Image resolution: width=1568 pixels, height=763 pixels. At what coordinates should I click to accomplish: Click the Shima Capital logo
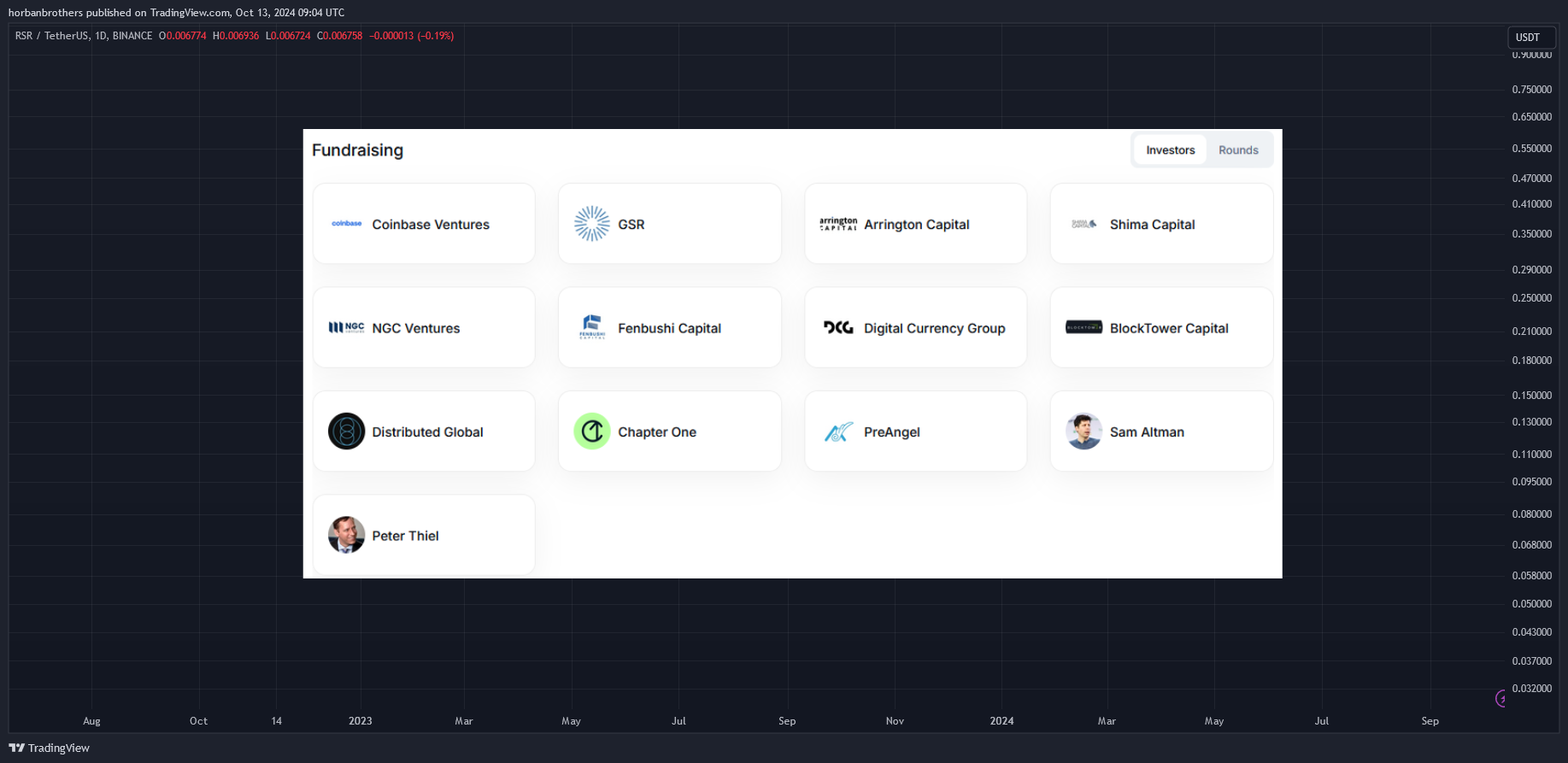[1084, 224]
